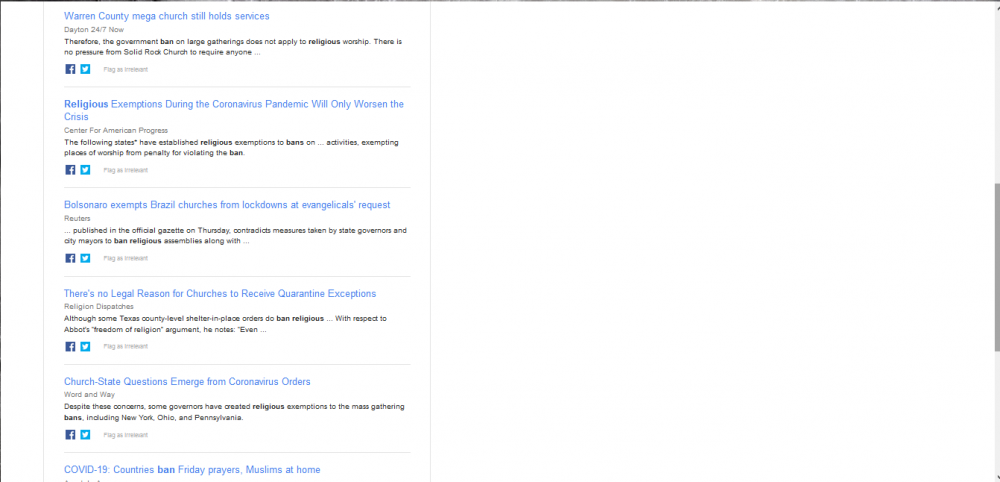Open Religious Exemptions During the Coronavirus Pandemic article

tap(233, 110)
